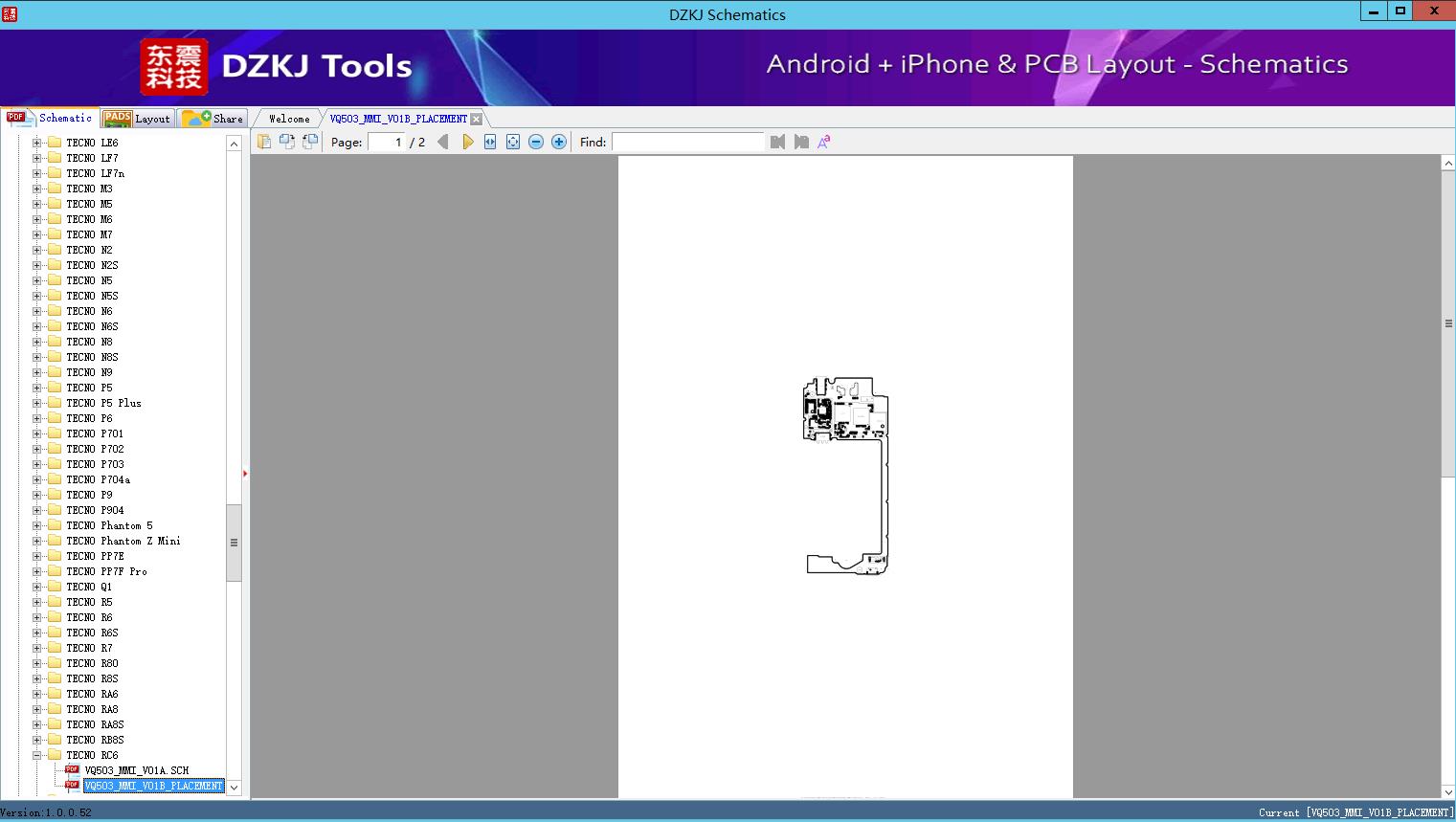Click the tree panel scroll-down arrow

234,788
